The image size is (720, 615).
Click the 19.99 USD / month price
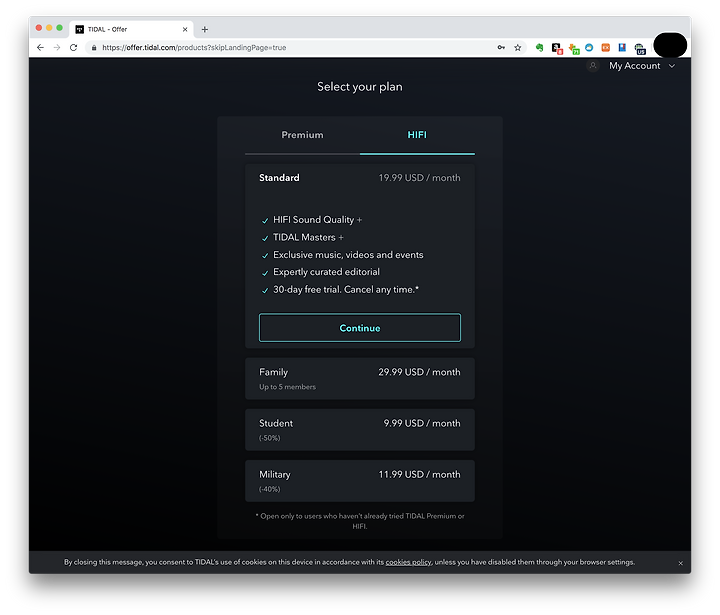tap(419, 178)
